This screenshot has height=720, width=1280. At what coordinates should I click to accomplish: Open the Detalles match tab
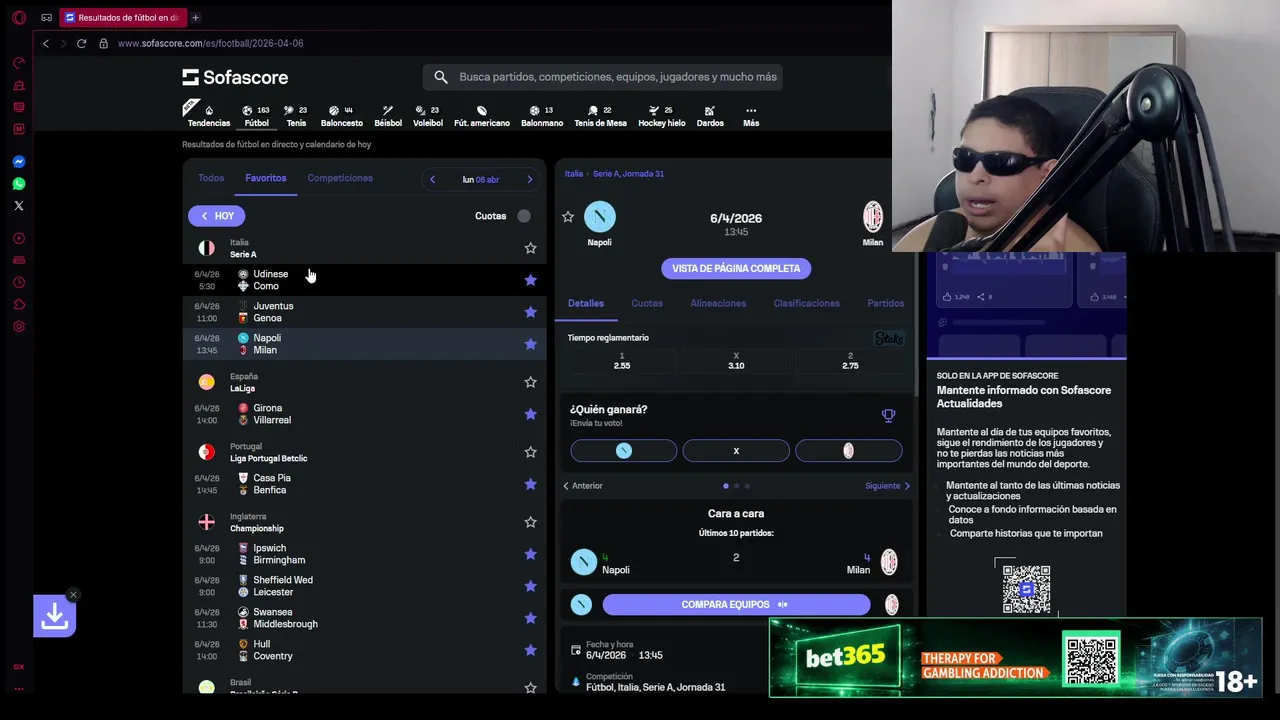(586, 303)
